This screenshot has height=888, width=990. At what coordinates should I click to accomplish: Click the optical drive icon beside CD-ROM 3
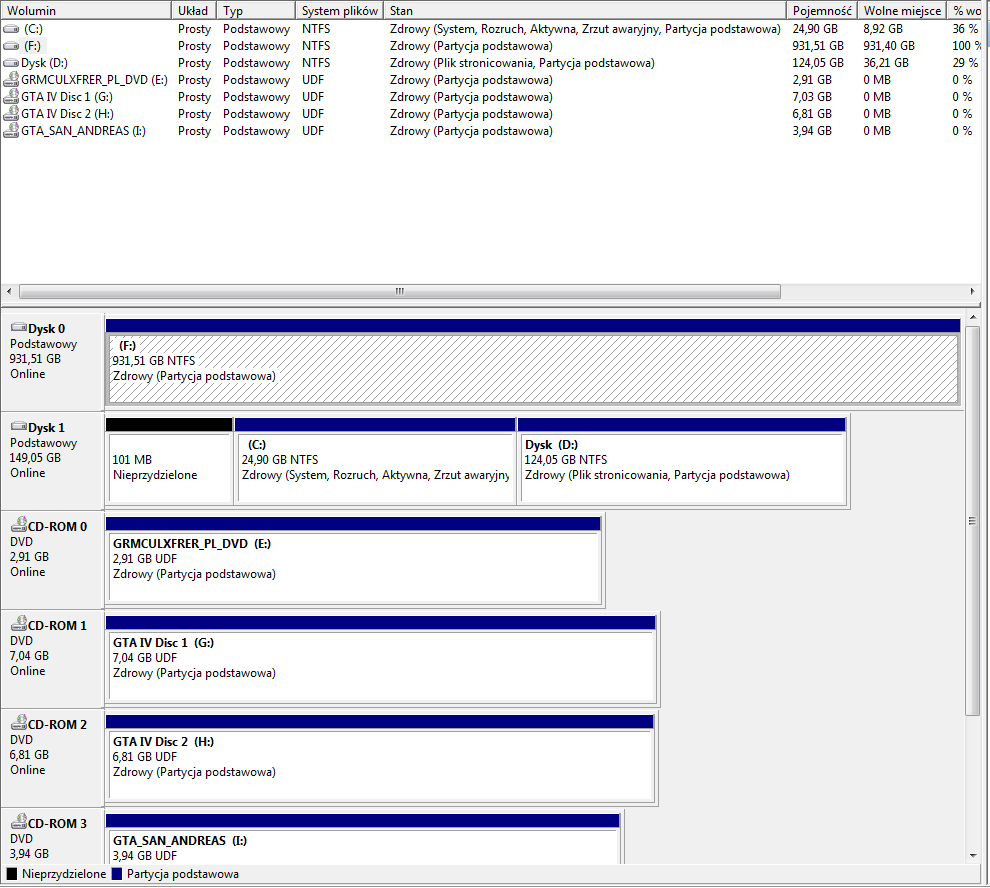coord(19,821)
